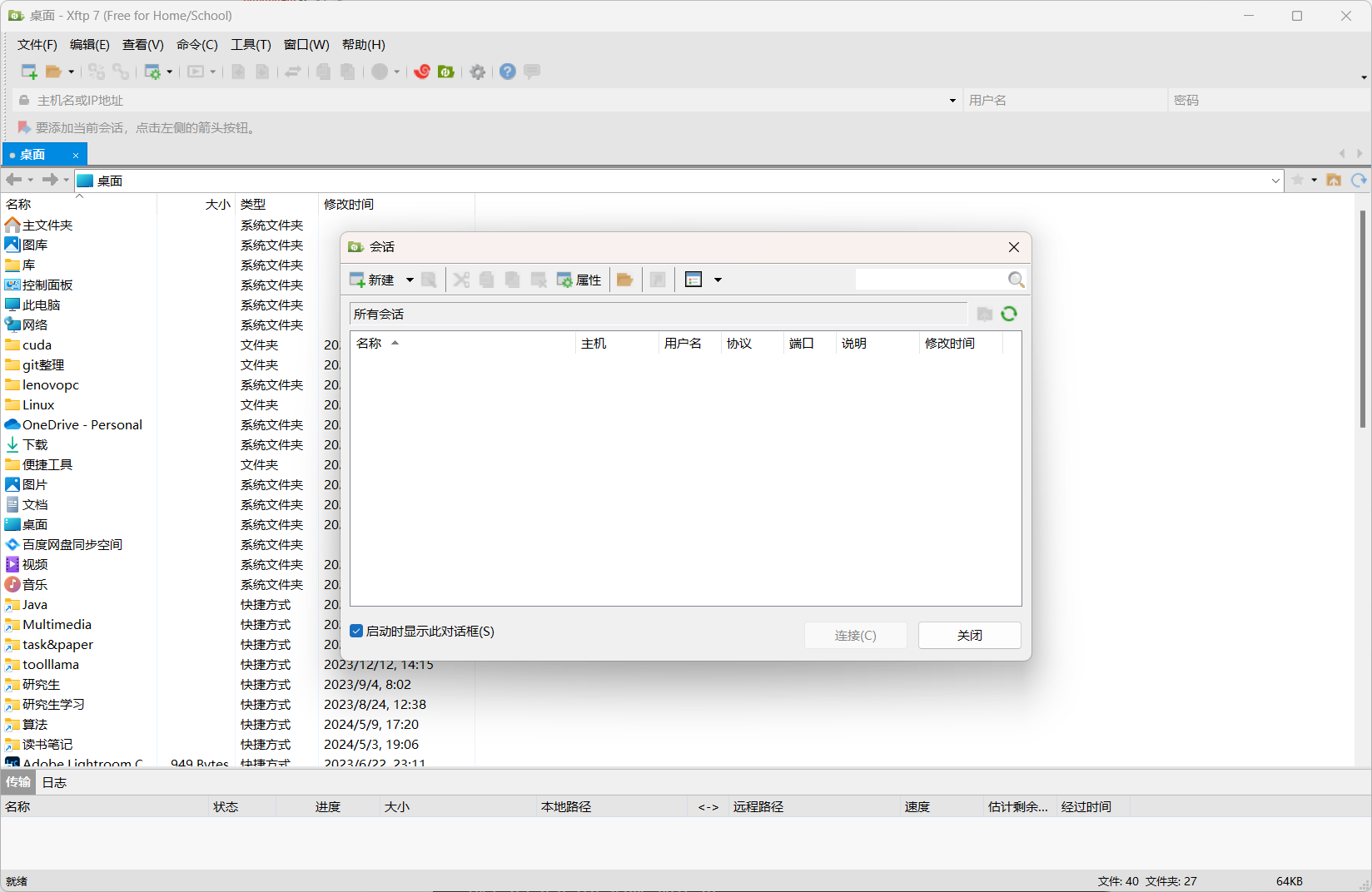Expand the 桌面 path address dropdown

click(x=1275, y=181)
